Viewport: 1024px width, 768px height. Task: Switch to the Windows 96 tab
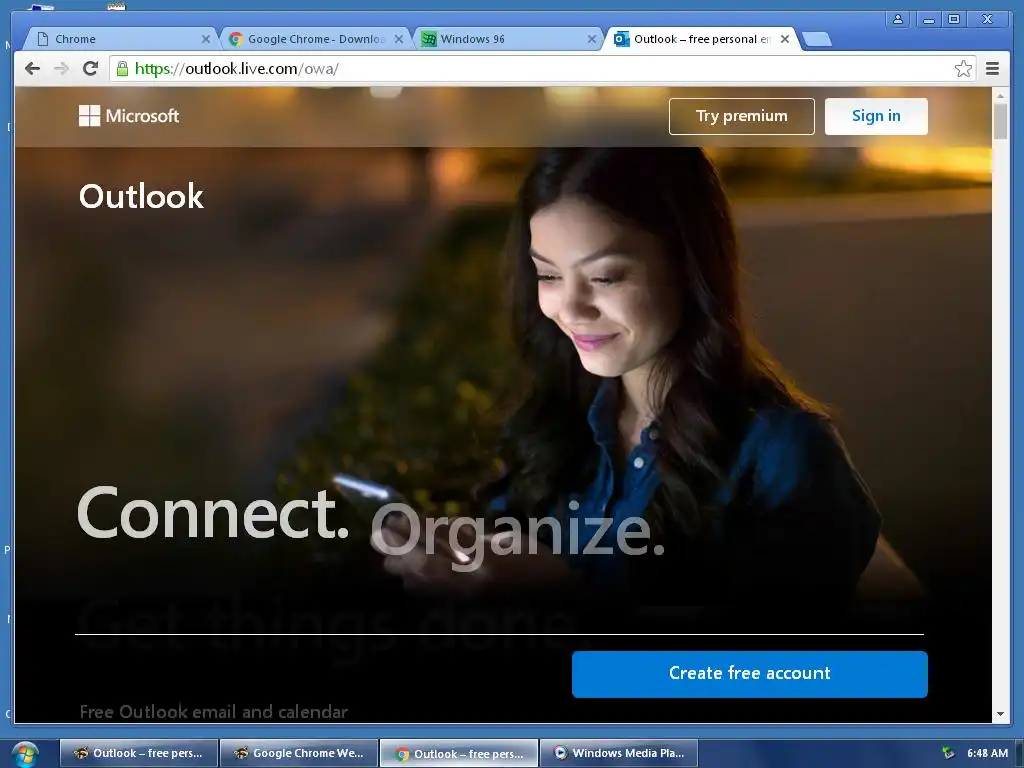click(508, 39)
